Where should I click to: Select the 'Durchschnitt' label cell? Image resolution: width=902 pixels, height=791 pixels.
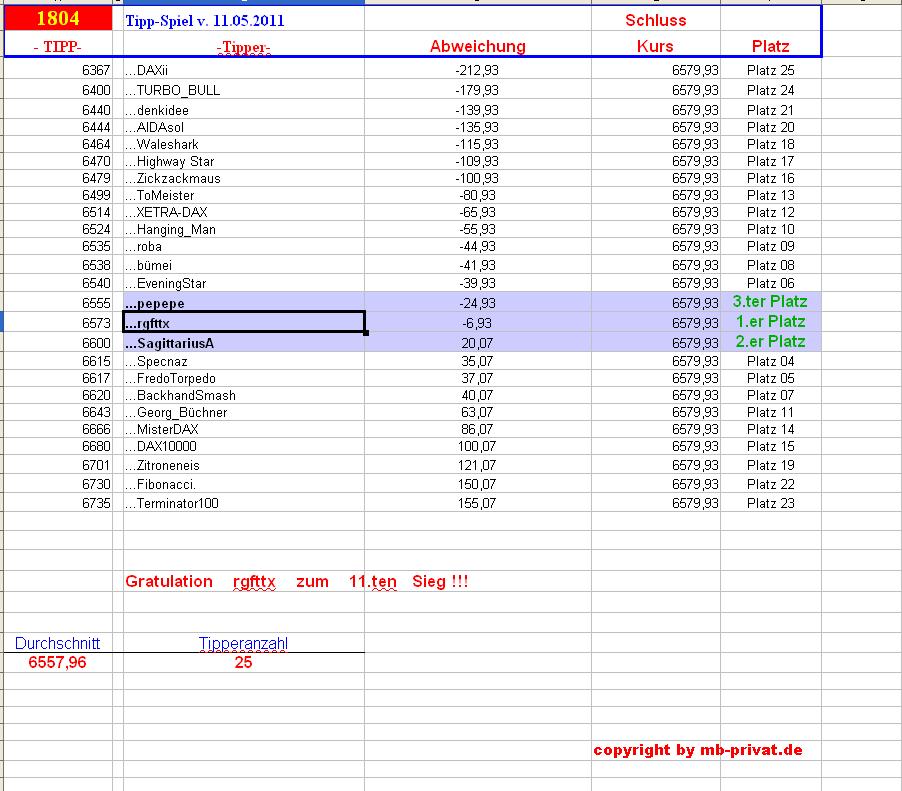point(58,643)
